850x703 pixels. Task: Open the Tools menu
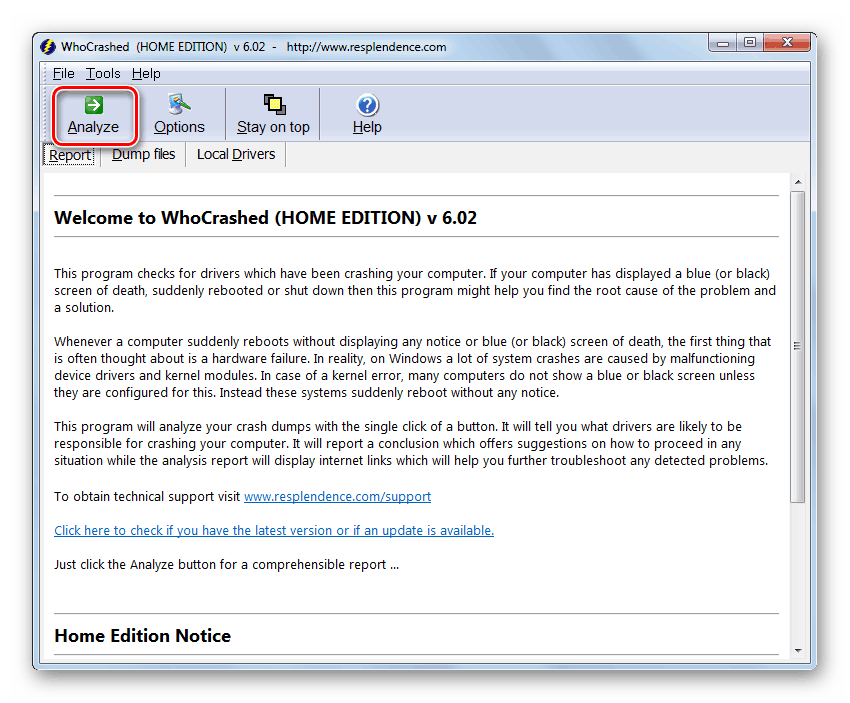coord(103,73)
